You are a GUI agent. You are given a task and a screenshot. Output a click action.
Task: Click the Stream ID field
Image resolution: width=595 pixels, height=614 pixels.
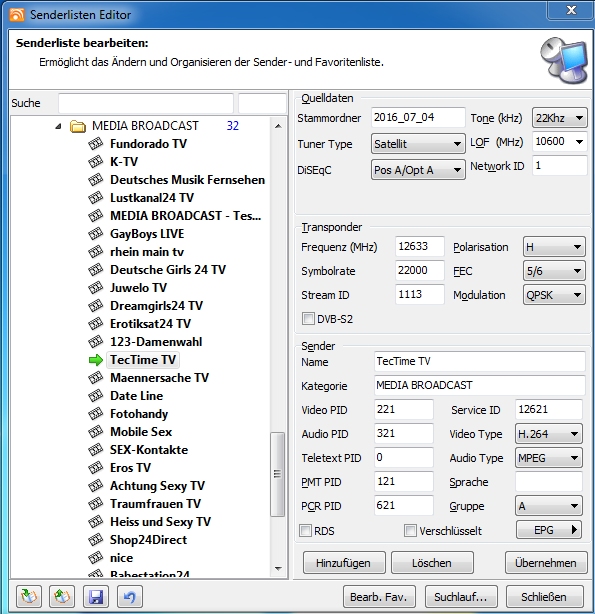pos(420,294)
